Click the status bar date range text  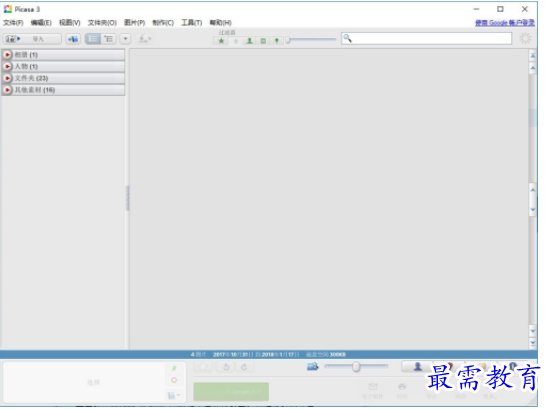(256, 354)
